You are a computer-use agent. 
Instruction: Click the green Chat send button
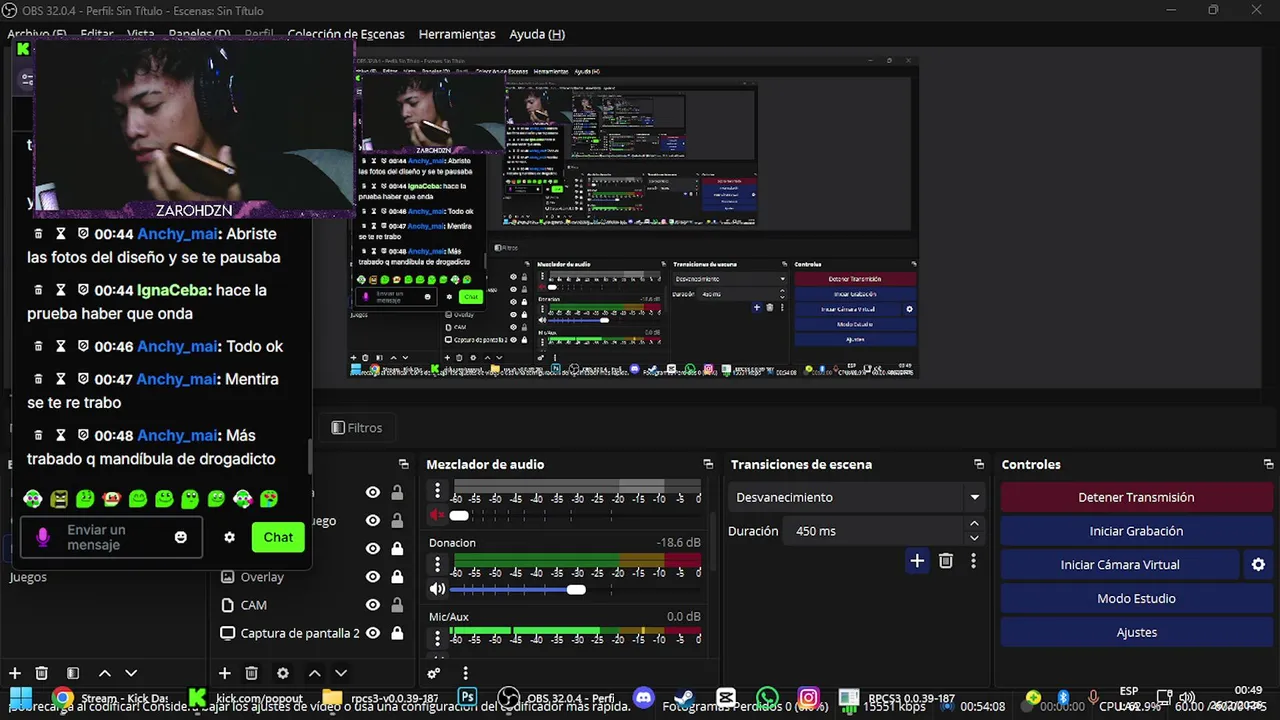pos(278,537)
